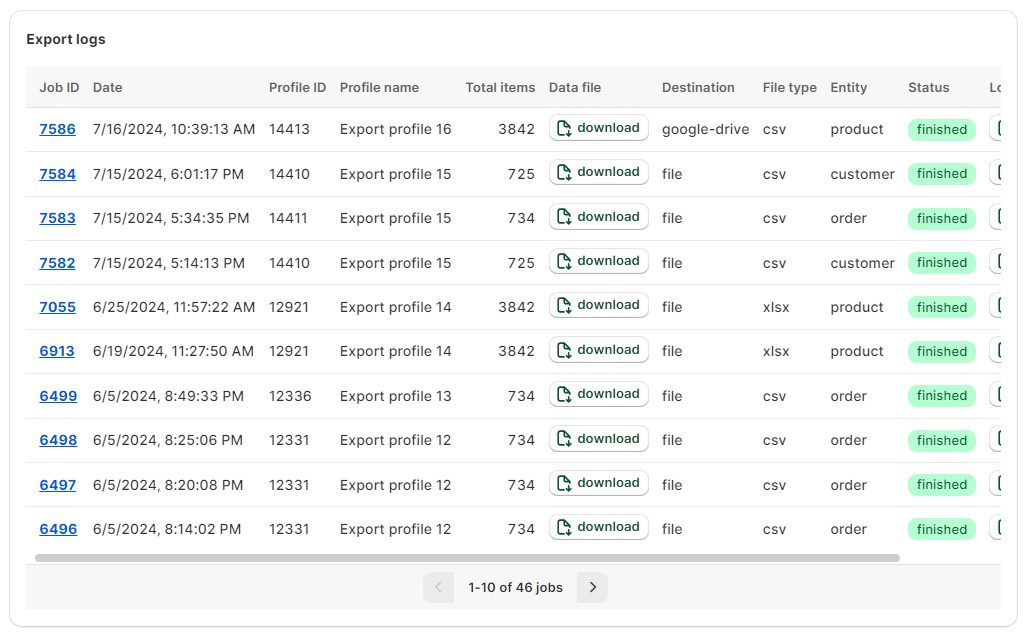
Task: Click the download button on job 6498 row
Action: (x=598, y=439)
